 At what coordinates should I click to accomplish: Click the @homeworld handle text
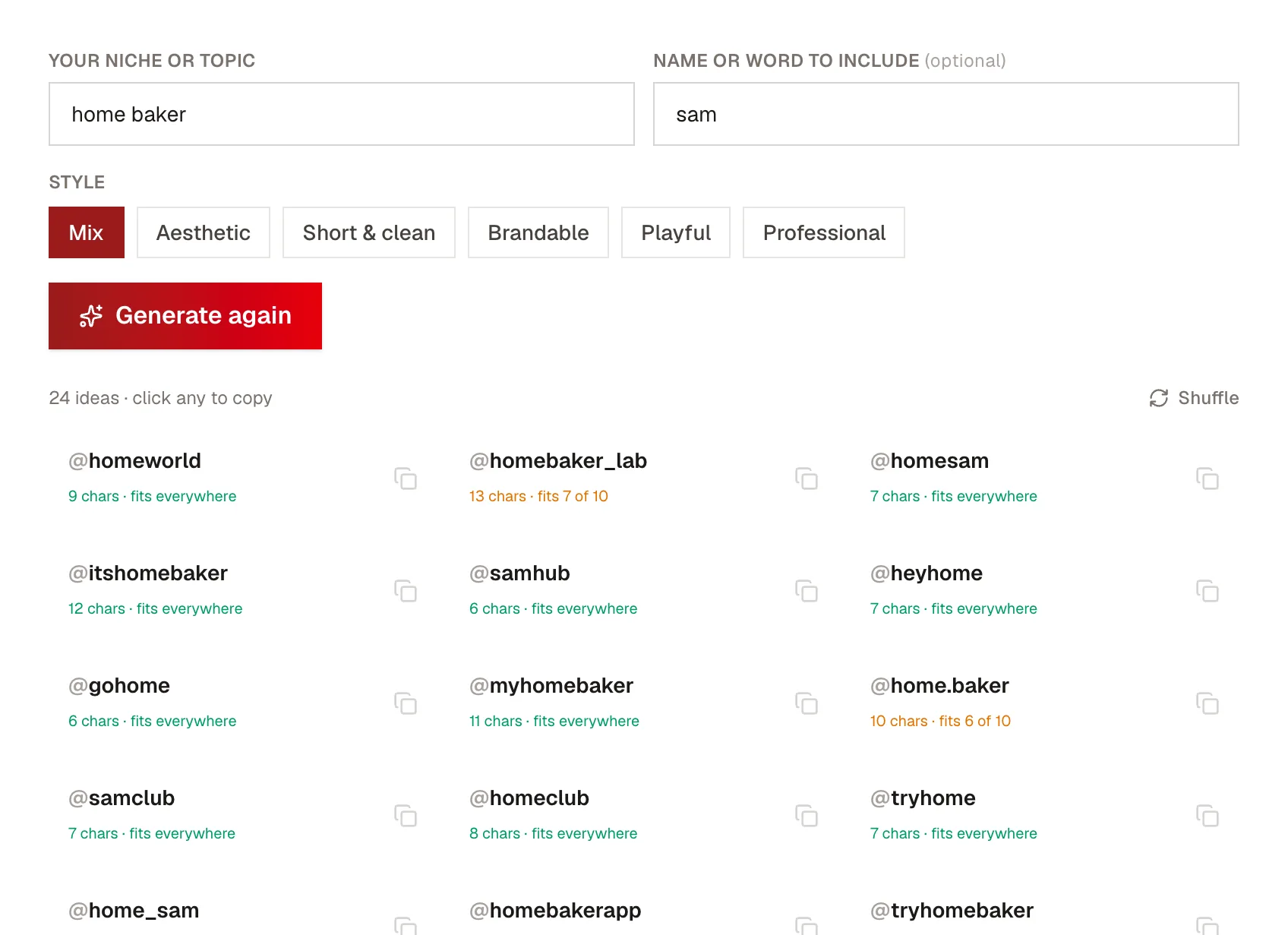pyautogui.click(x=135, y=461)
